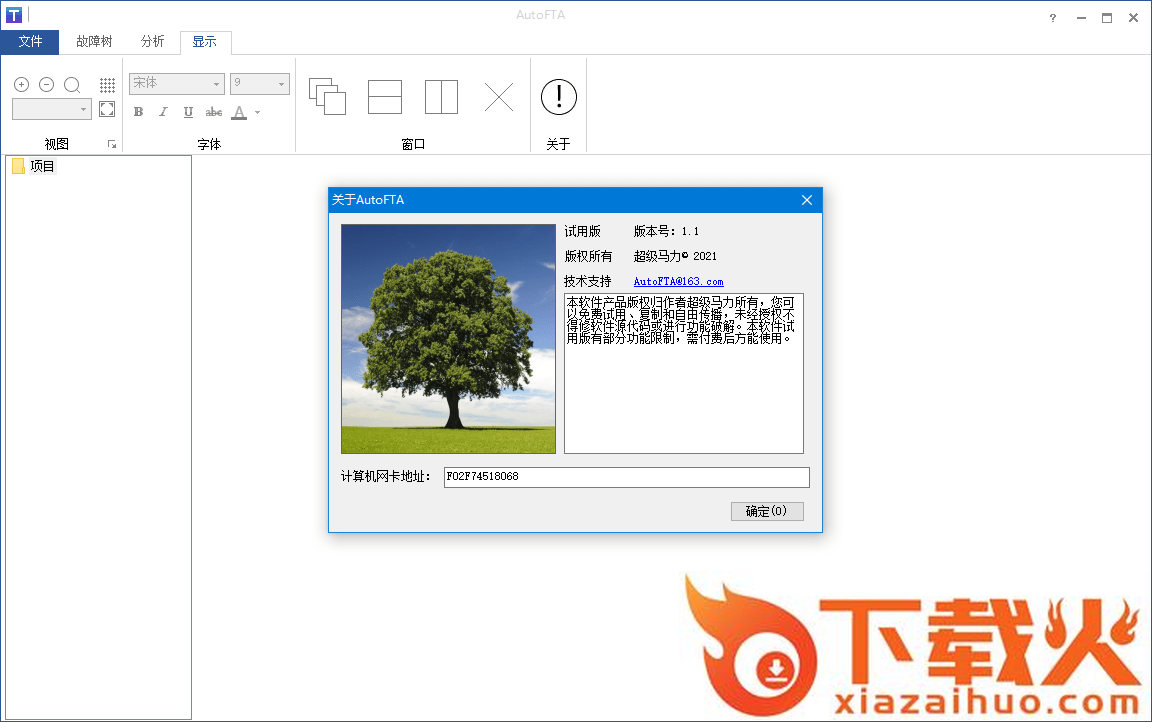Click the magnifier zoom tool icon
This screenshot has width=1152, height=722.
pyautogui.click(x=72, y=85)
